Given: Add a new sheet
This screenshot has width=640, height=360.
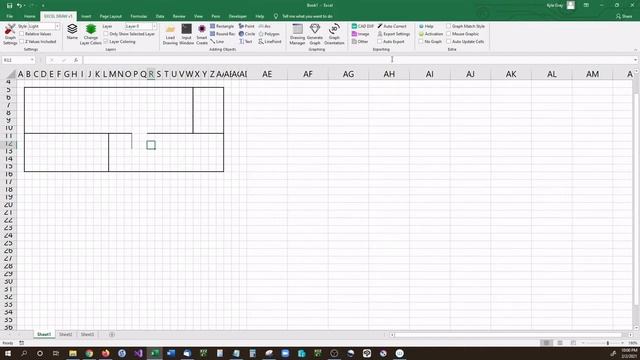Looking at the screenshot, I should coord(112,334).
